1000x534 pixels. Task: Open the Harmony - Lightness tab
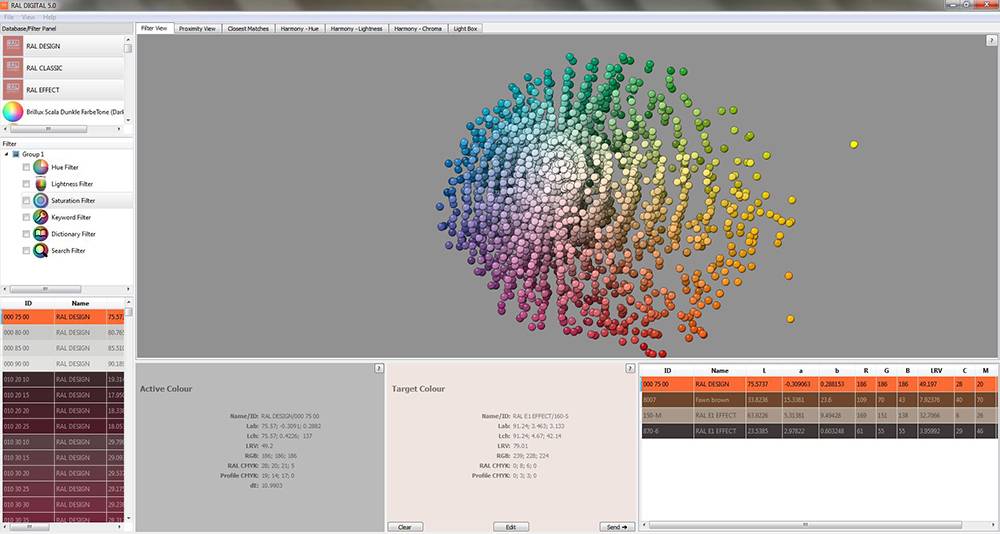pos(358,29)
